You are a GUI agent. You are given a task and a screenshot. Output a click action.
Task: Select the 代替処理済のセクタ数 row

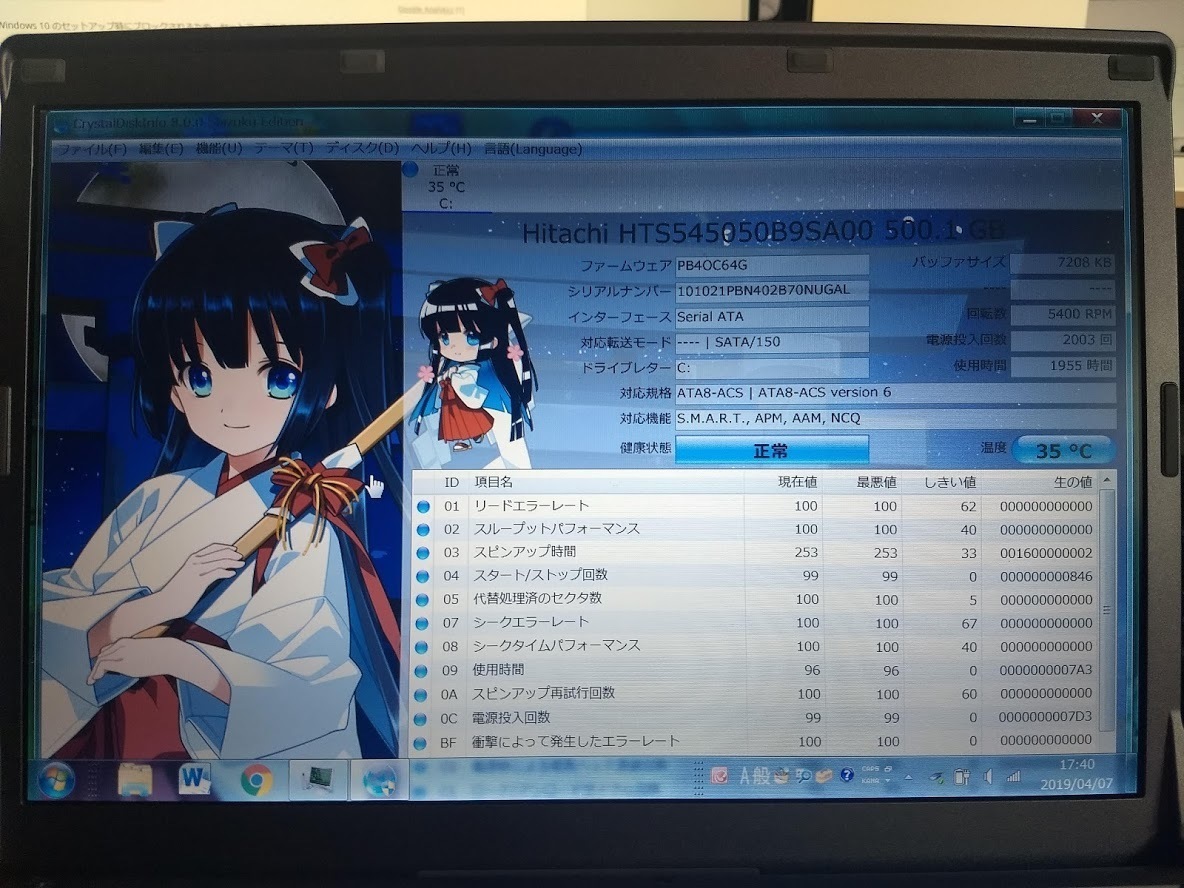(755, 600)
